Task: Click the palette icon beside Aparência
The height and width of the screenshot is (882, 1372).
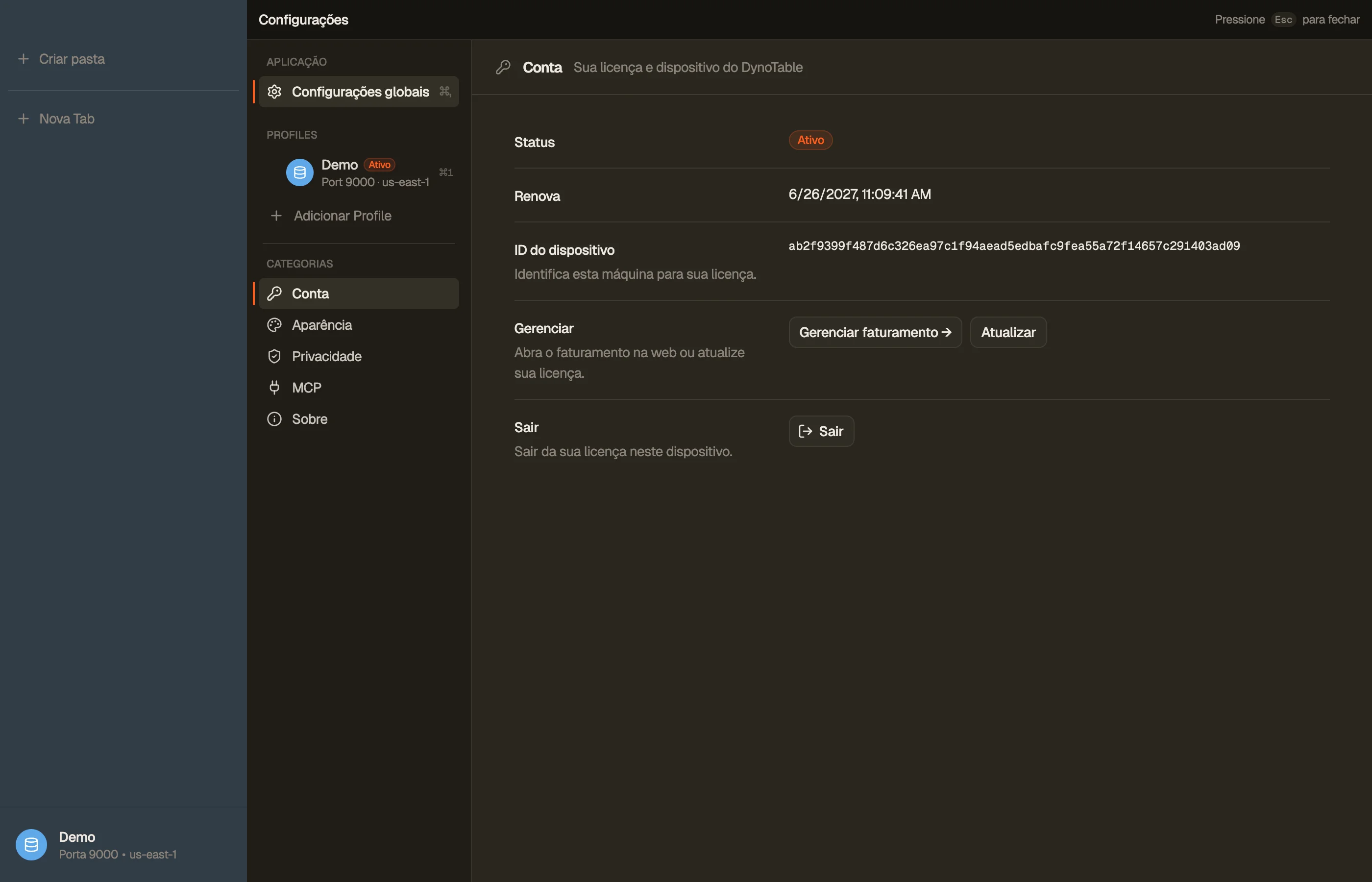Action: click(x=274, y=325)
